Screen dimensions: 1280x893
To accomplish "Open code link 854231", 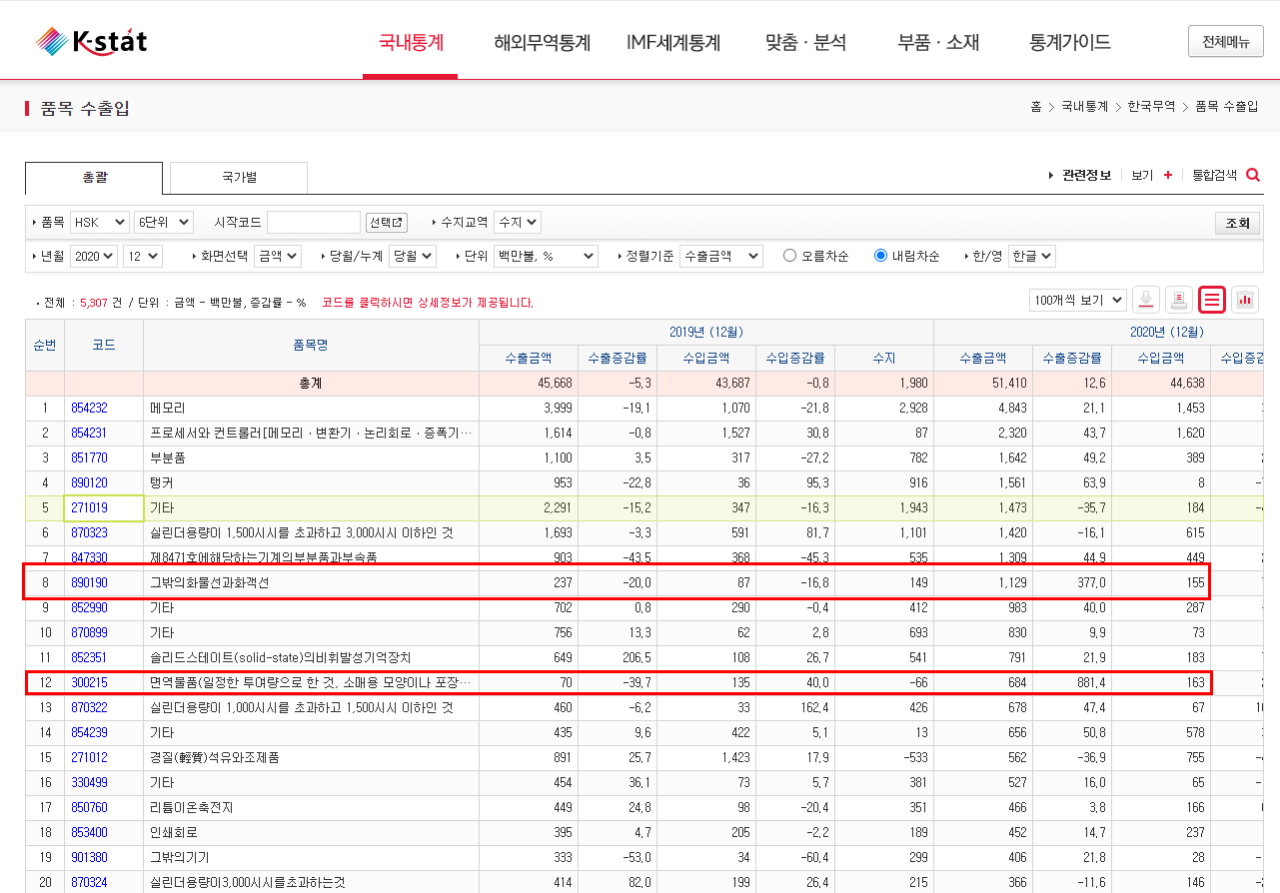I will (89, 433).
